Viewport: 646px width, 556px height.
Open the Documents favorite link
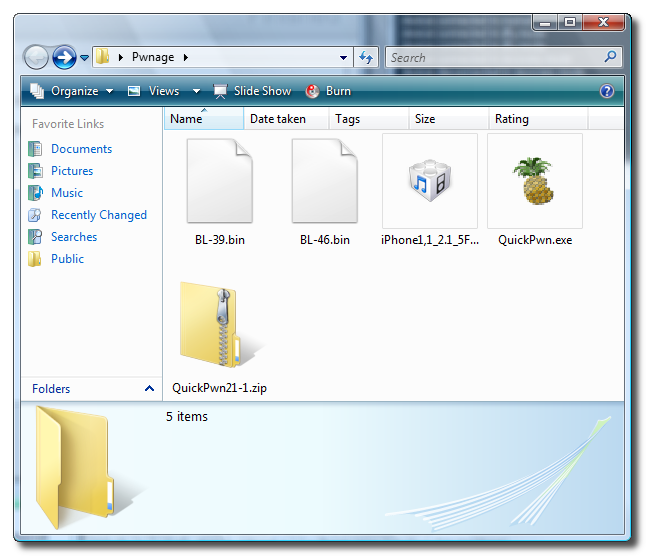pos(81,149)
